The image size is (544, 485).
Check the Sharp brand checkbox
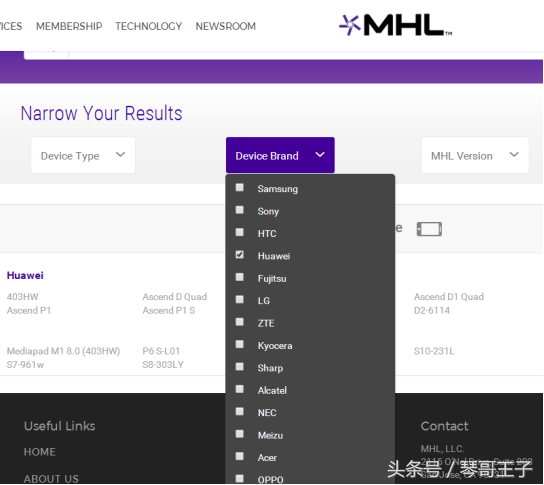pos(239,367)
